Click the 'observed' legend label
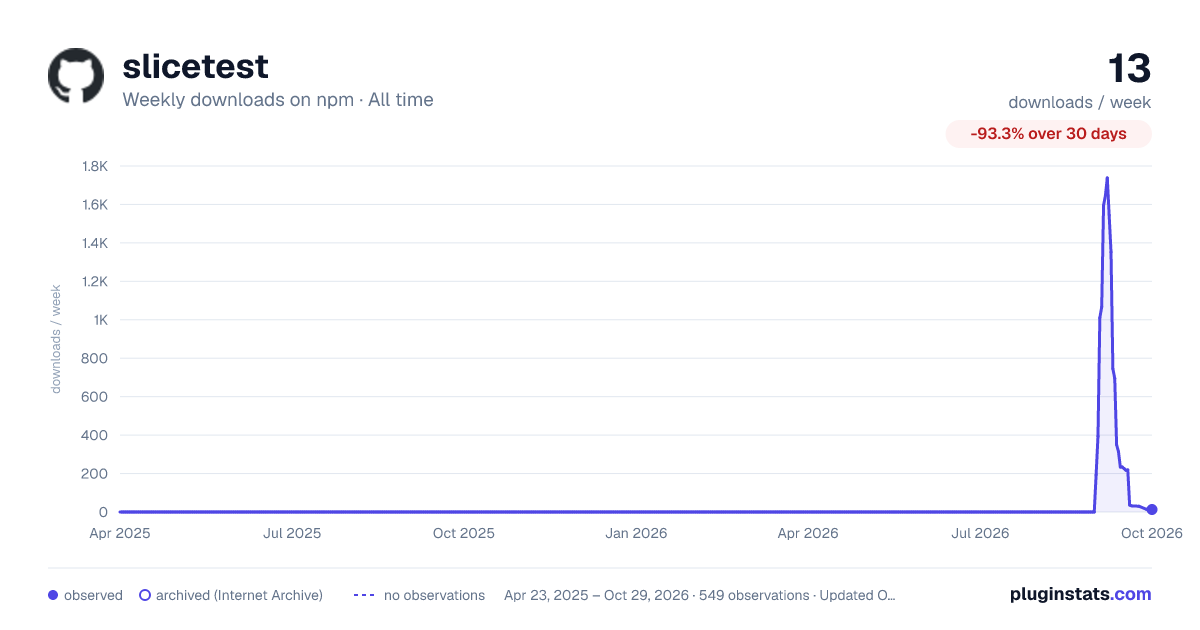The image size is (1200, 630). tap(93, 595)
